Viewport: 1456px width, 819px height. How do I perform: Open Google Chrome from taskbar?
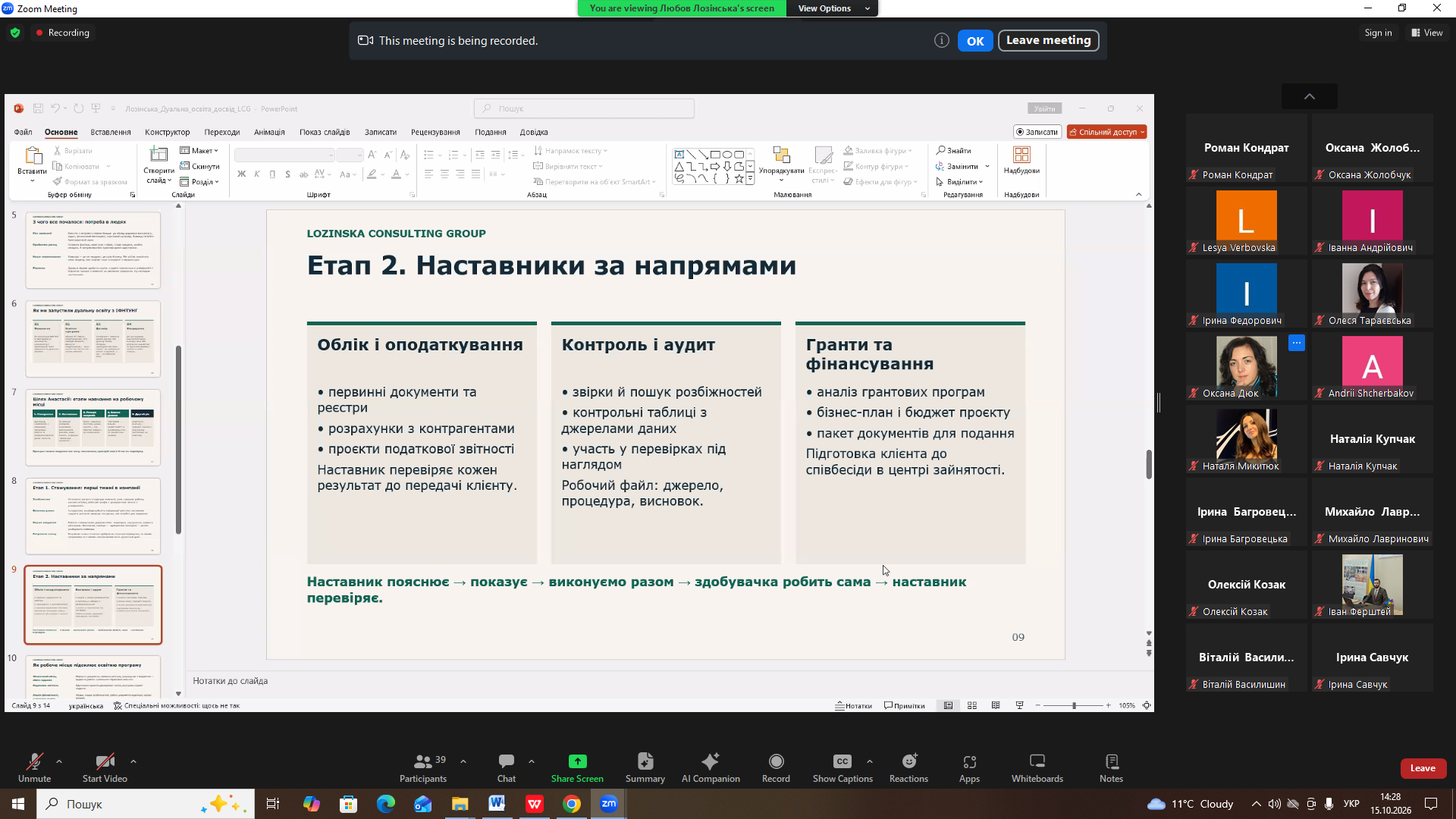click(572, 804)
